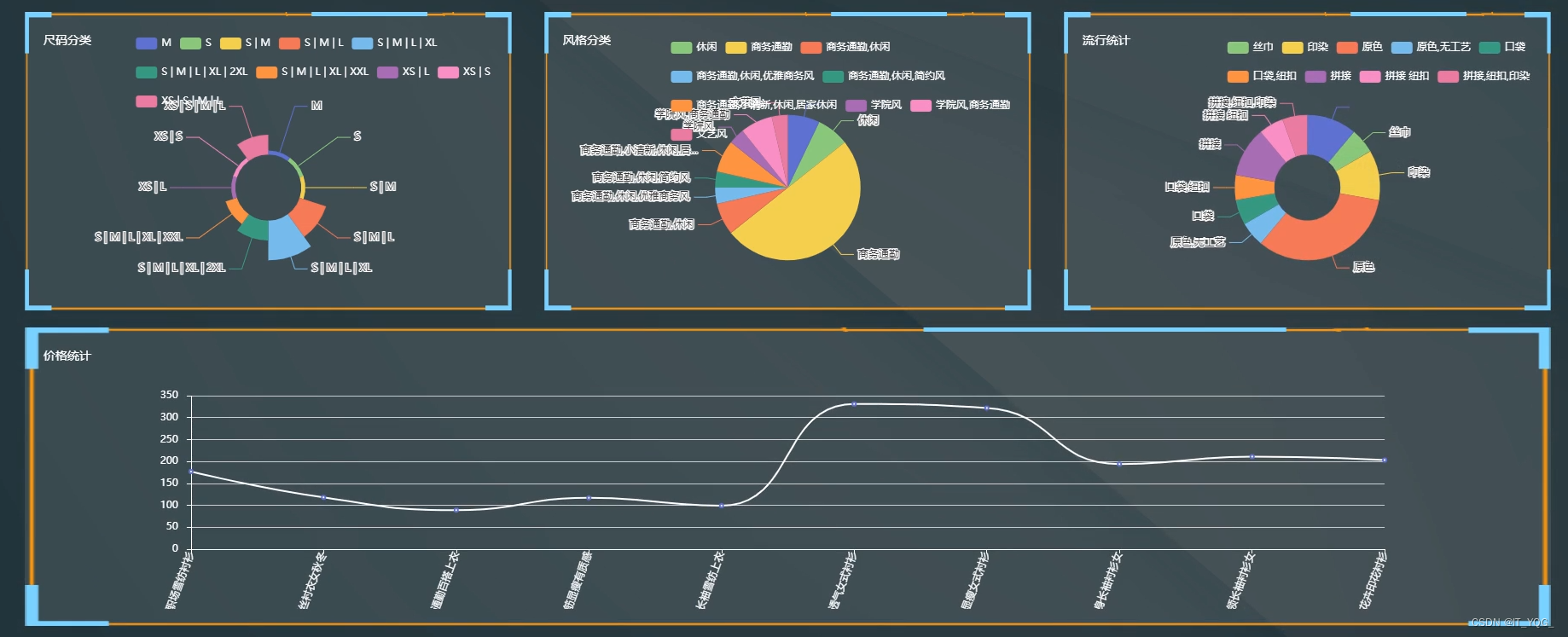Image resolution: width=1568 pixels, height=637 pixels.
Task: Toggle the 拼接,纽扣,印染 legend item
Action: (1484, 76)
